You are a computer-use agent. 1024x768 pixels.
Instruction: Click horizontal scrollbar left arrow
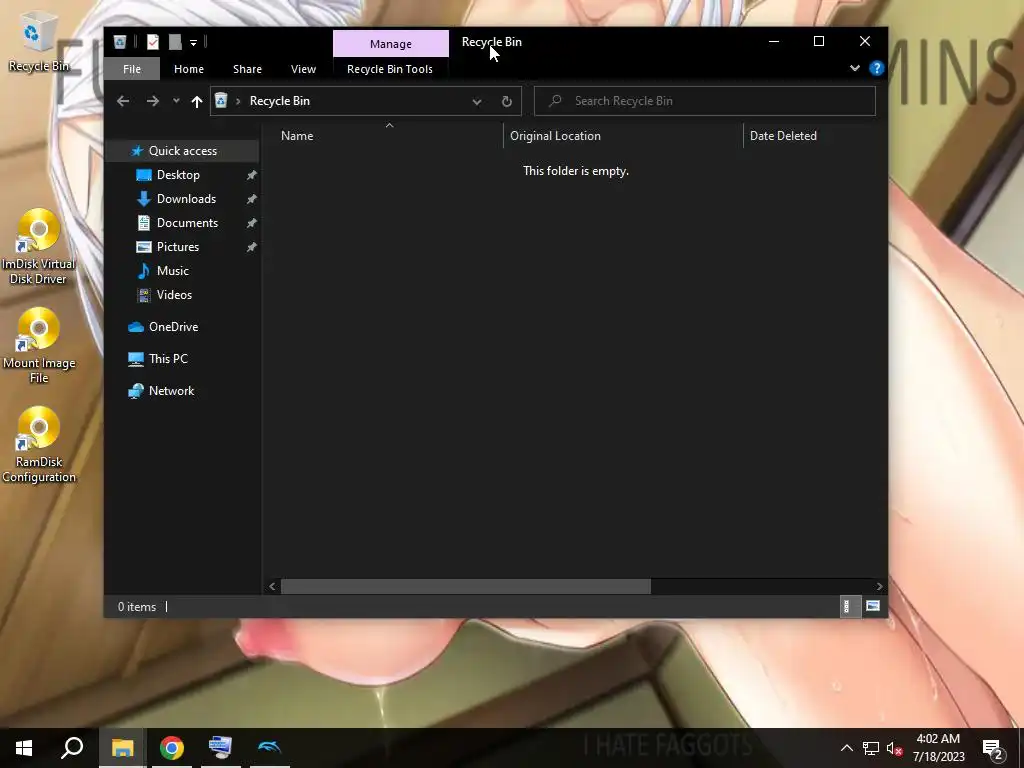point(272,586)
